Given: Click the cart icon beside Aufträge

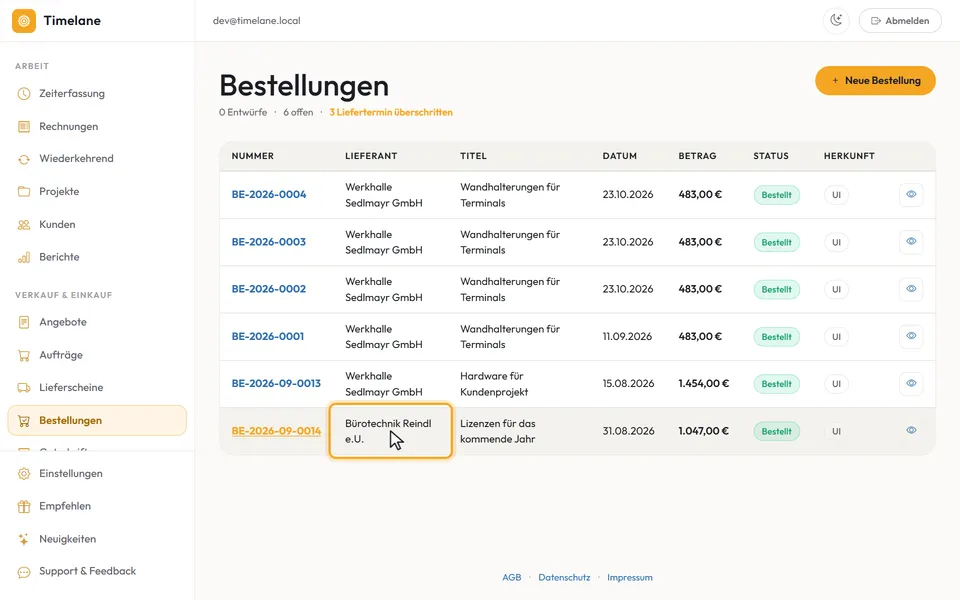Looking at the screenshot, I should pyautogui.click(x=24, y=355).
